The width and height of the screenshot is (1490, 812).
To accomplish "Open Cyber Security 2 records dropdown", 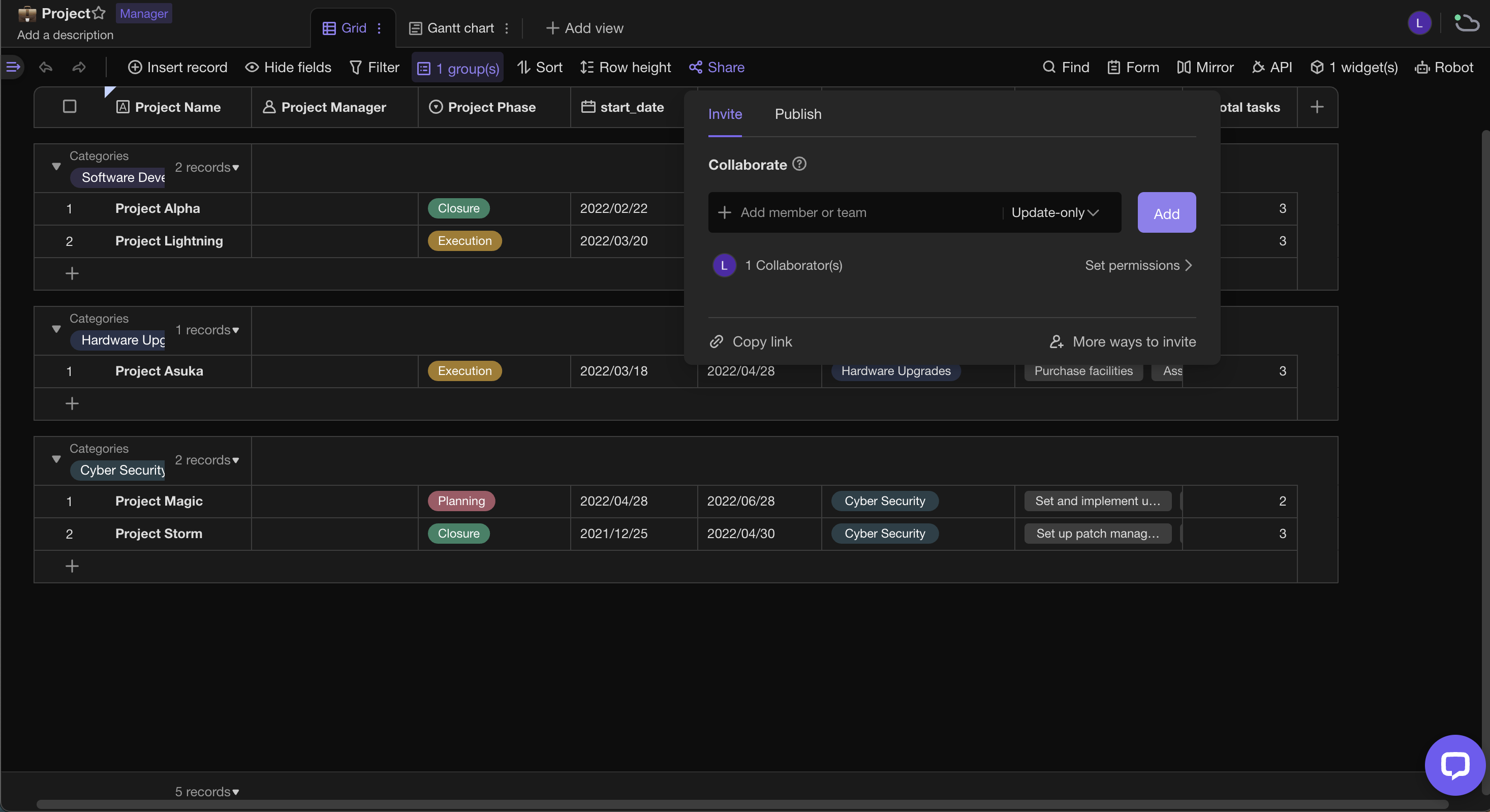I will pyautogui.click(x=207, y=460).
